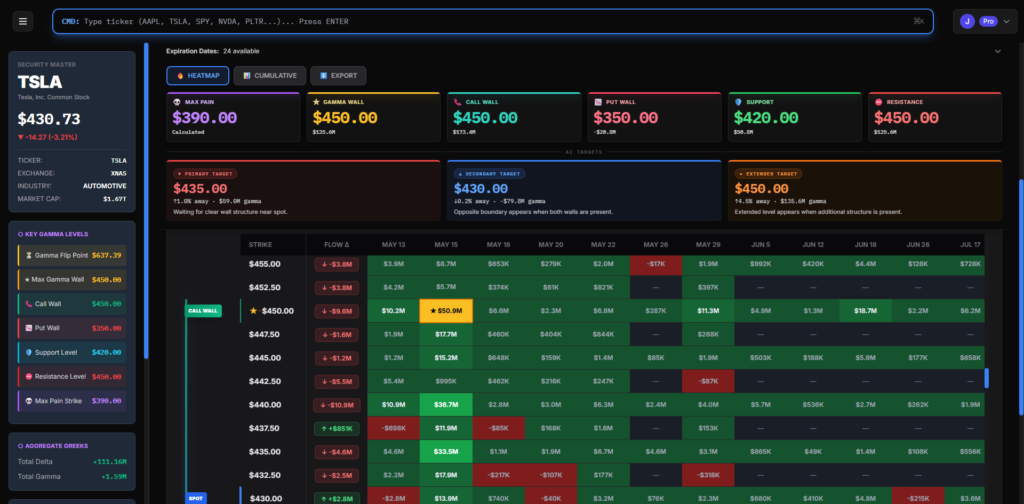Click the flame icon on Heatmap tab
Screen dimensions: 1024x504
(180, 76)
